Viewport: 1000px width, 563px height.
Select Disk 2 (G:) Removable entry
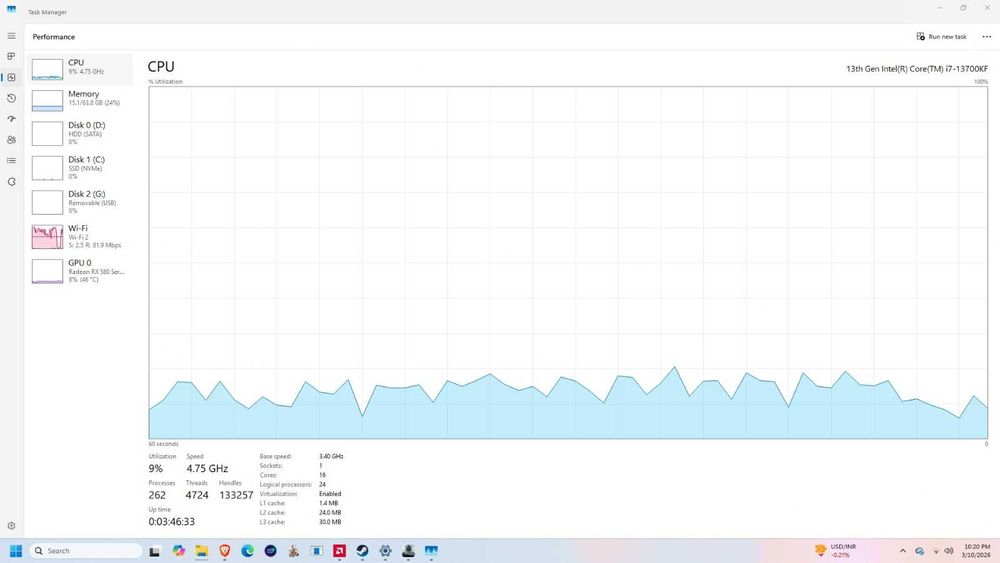[x=80, y=202]
